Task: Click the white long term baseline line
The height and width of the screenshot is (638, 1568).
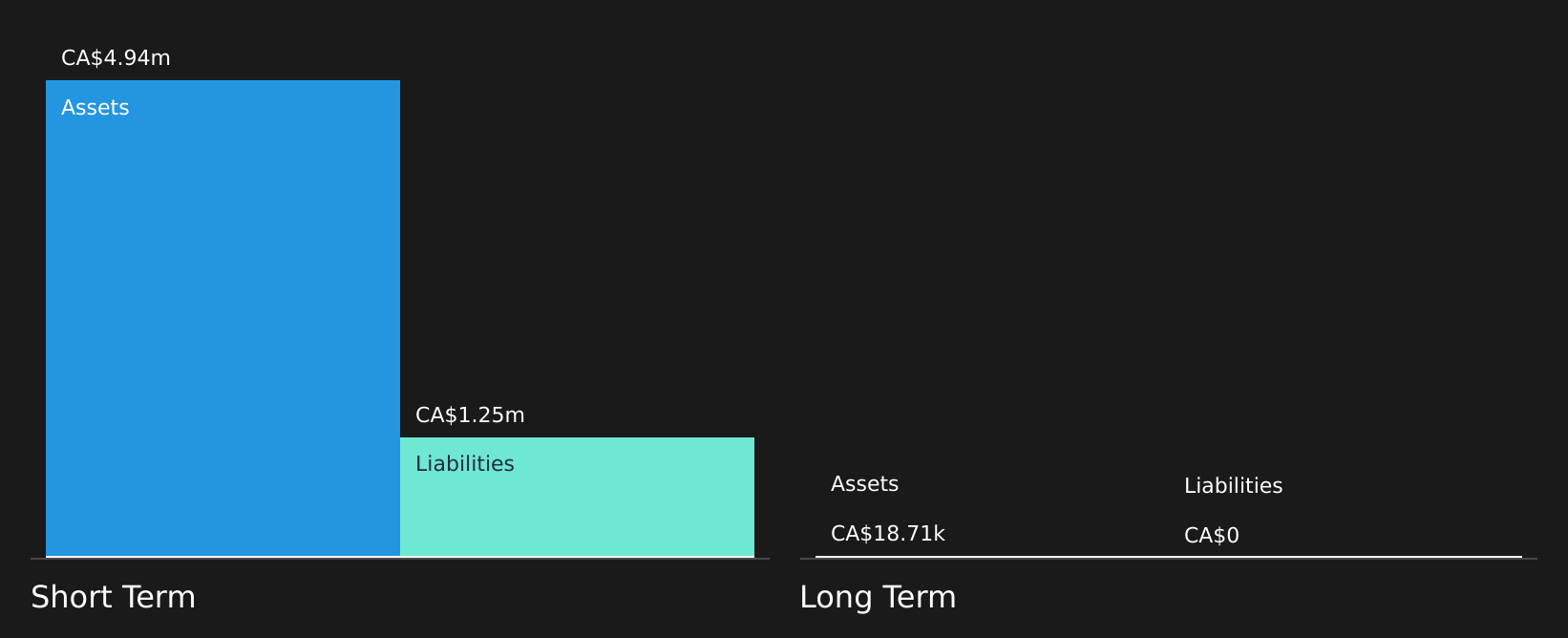Action: [x=1168, y=557]
